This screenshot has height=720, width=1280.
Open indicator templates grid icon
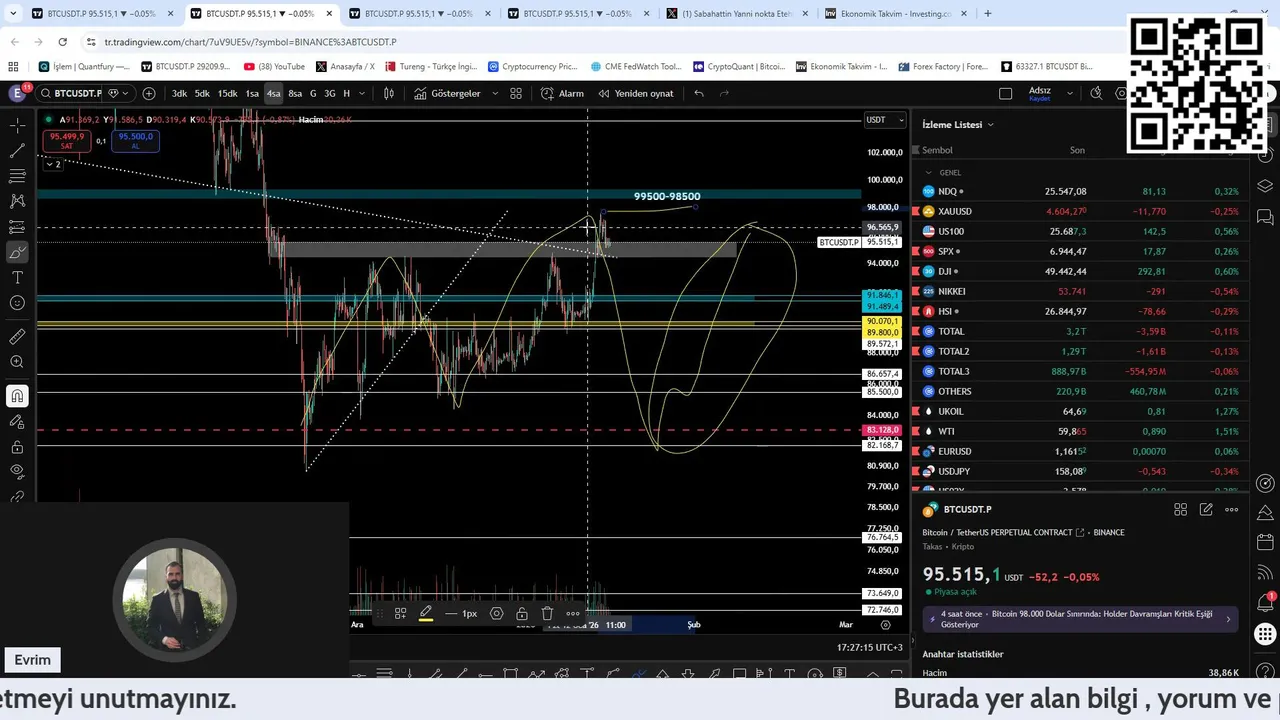pos(516,93)
